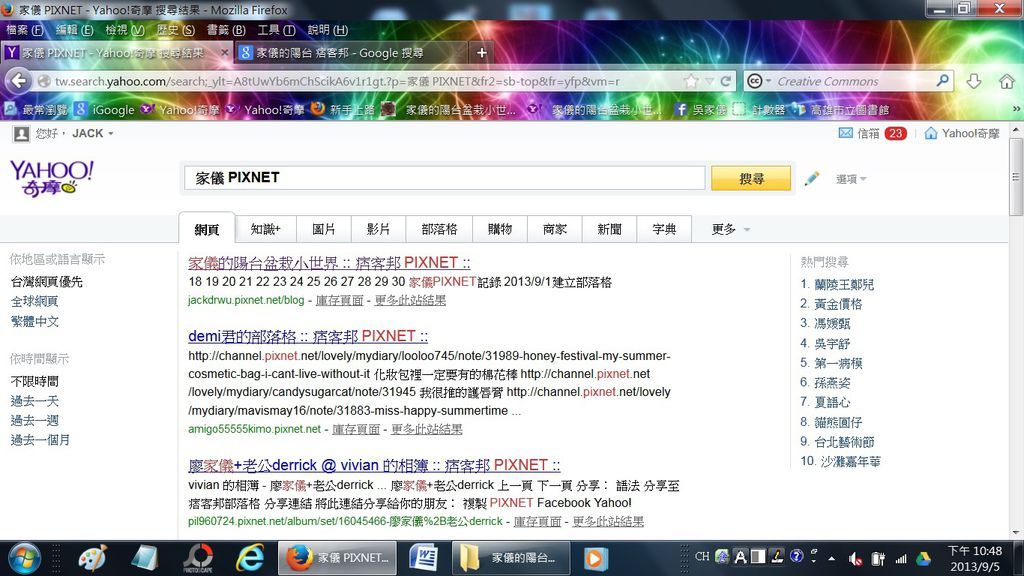Screen dimensions: 1024x576
Task: Switch to Word in the taskbar
Action: [x=423, y=558]
